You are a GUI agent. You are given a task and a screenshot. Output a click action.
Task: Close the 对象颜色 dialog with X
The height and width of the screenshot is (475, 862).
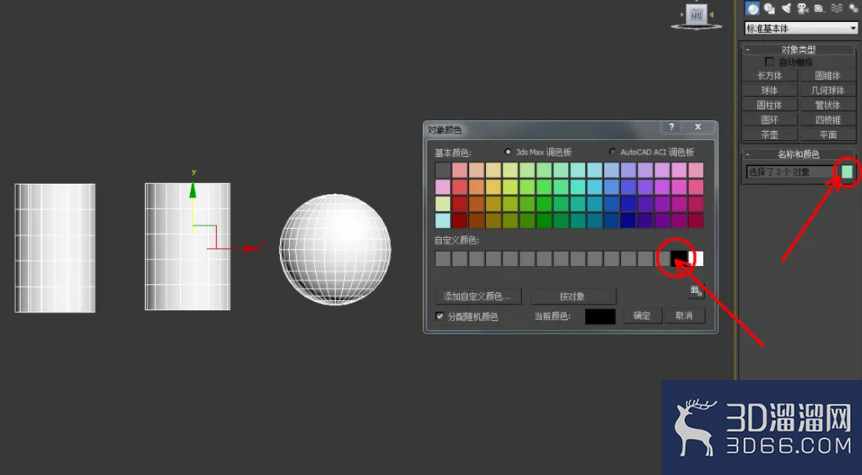(x=698, y=127)
